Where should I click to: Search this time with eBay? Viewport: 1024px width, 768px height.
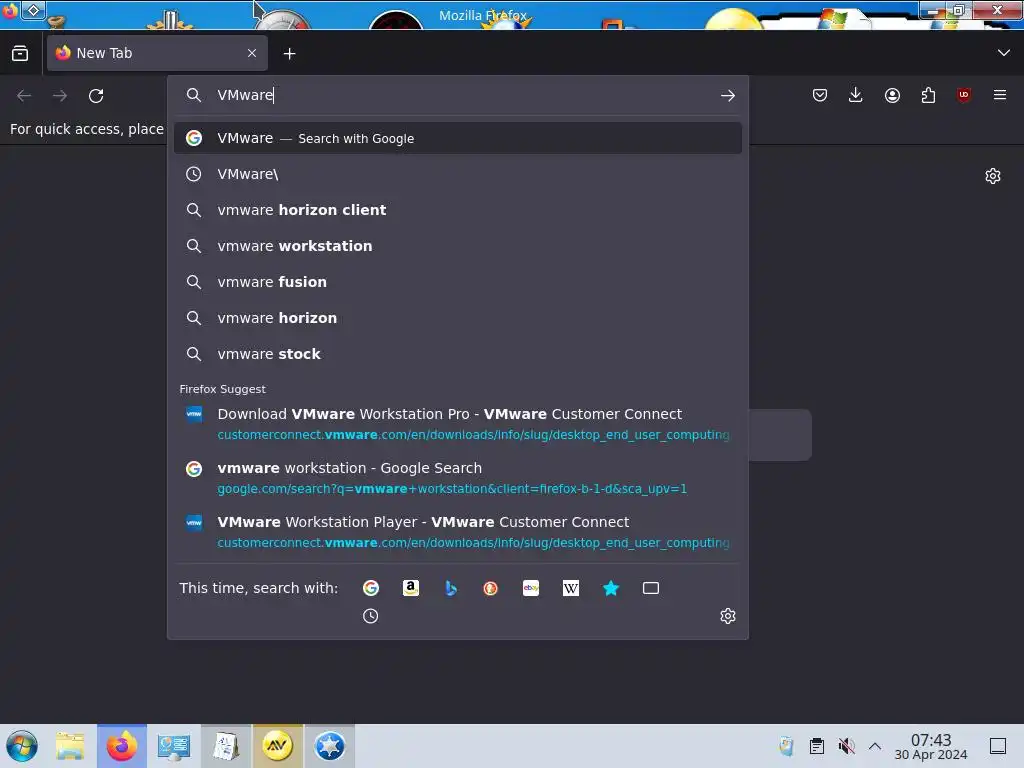(531, 588)
